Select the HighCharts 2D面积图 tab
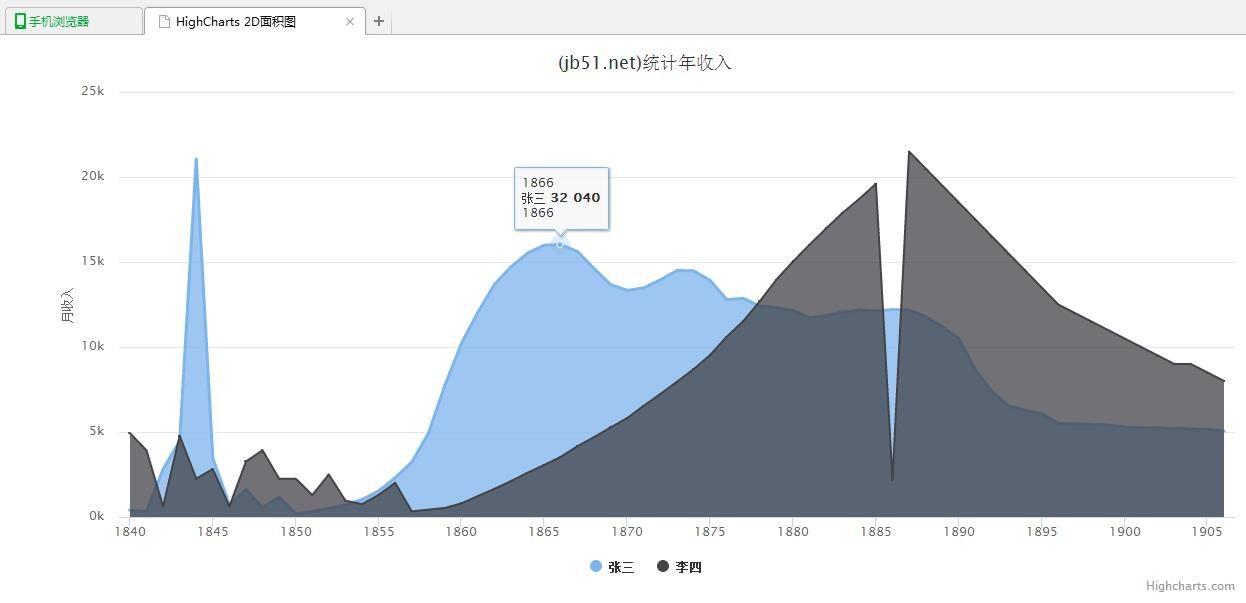1246x603 pixels. [x=236, y=21]
